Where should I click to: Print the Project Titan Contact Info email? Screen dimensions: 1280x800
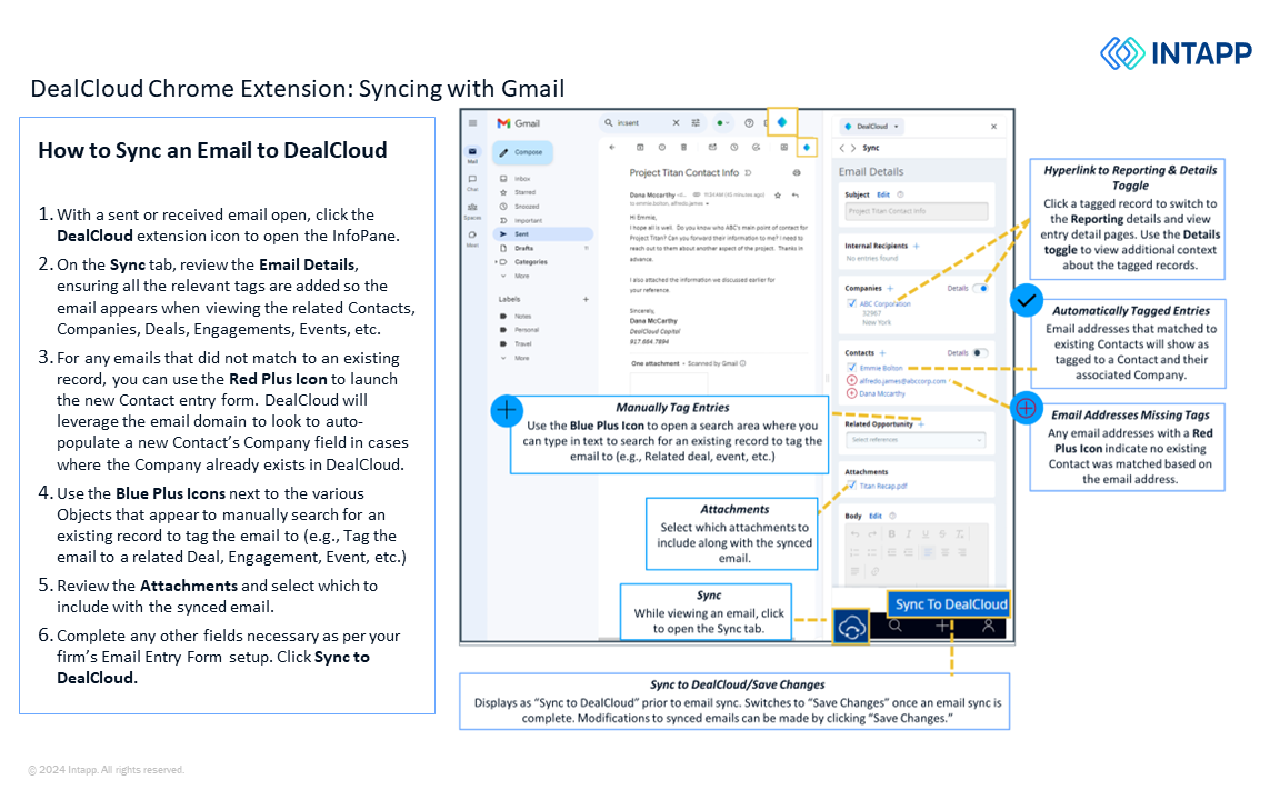[796, 173]
